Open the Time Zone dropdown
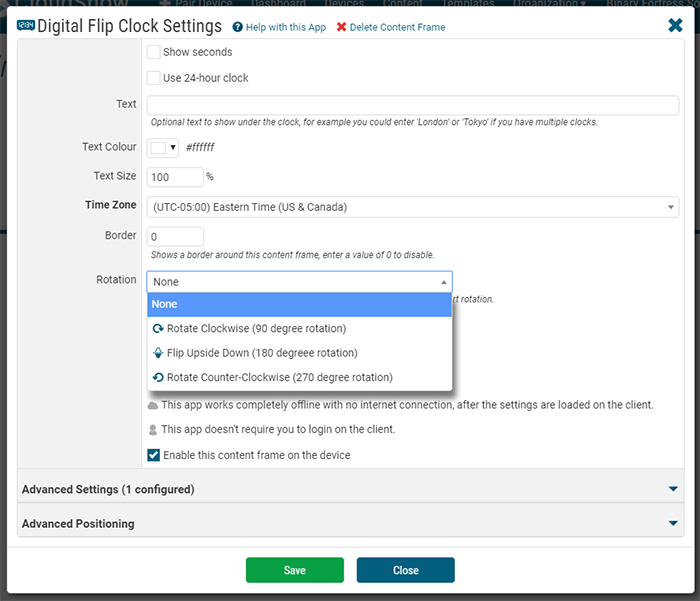700x601 pixels. [x=412, y=207]
